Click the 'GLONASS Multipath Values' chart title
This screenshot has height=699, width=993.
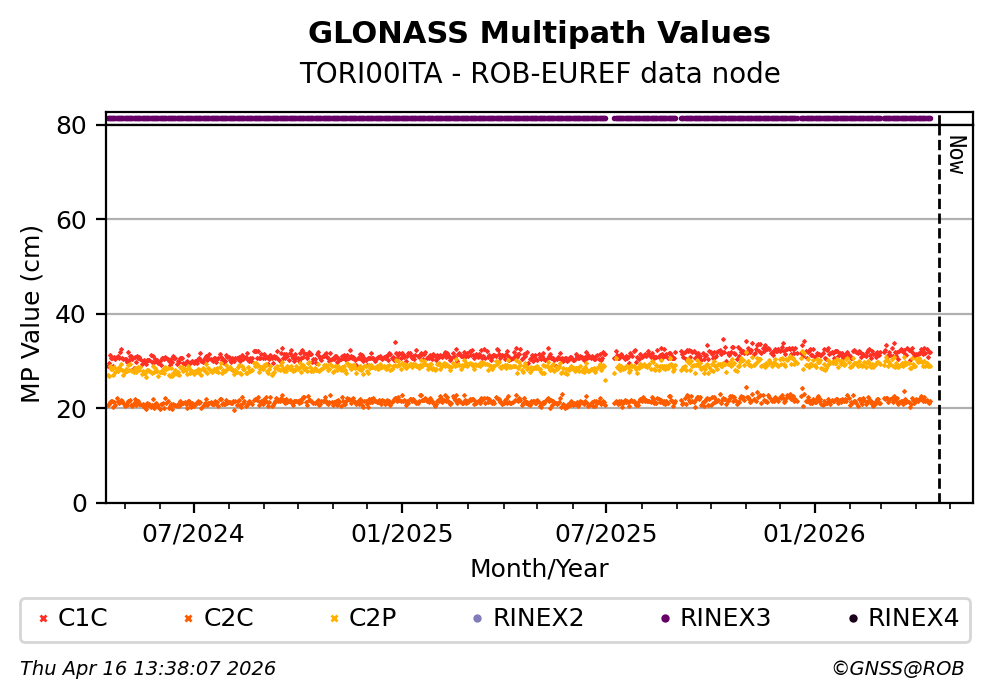[539, 34]
